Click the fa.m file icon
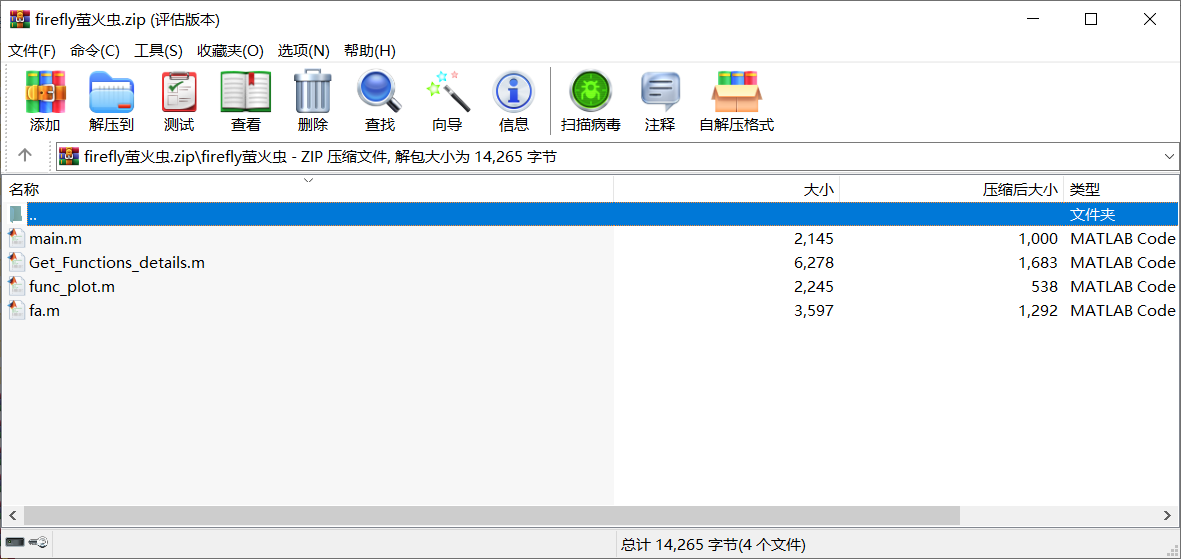The height and width of the screenshot is (559, 1181). [x=17, y=310]
